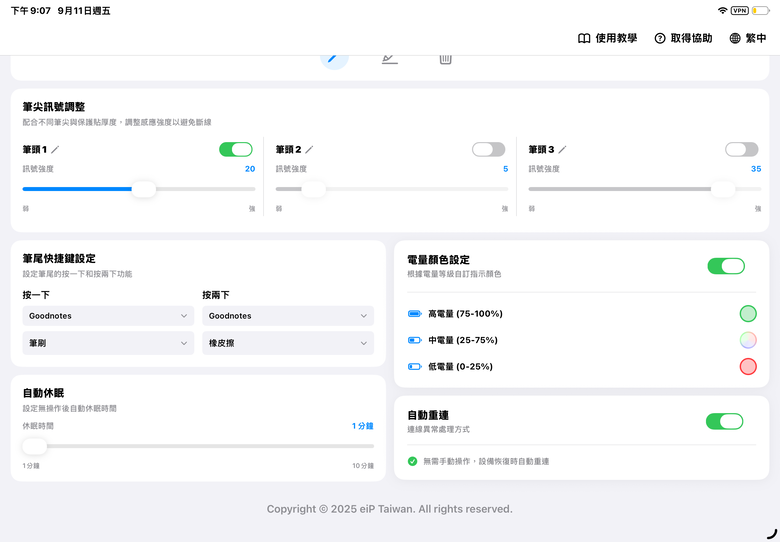The image size is (780, 542).
Task: Click the green check icon under 自動重連
Action: pyautogui.click(x=412, y=461)
